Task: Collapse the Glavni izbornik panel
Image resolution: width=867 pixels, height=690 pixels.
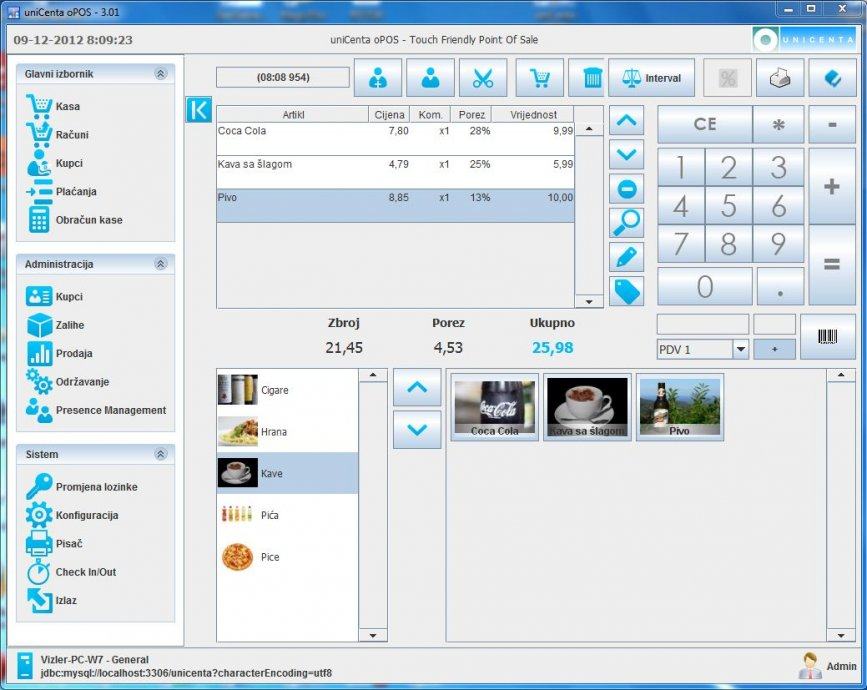Action: pyautogui.click(x=160, y=74)
